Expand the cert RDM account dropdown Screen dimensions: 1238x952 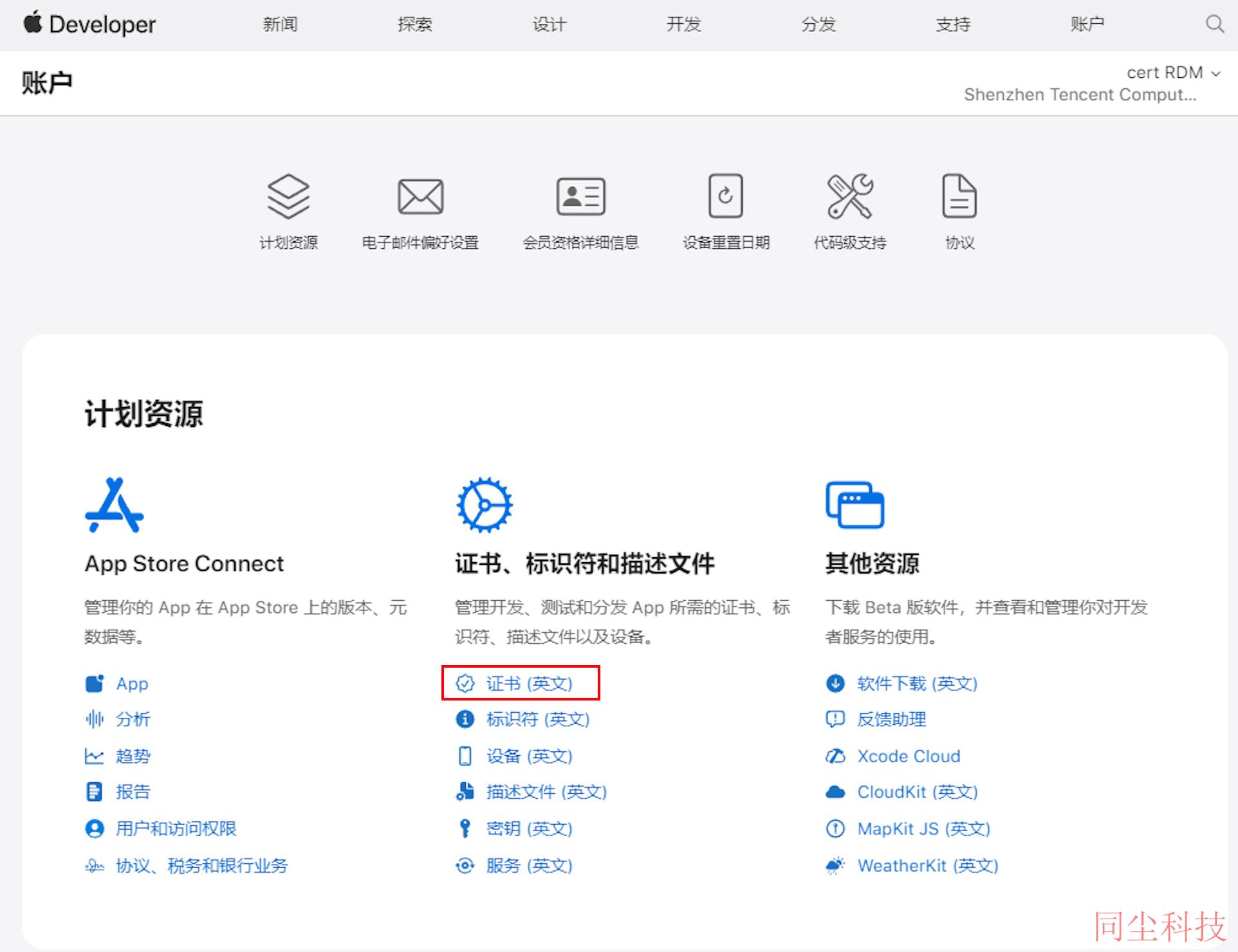(x=1174, y=73)
